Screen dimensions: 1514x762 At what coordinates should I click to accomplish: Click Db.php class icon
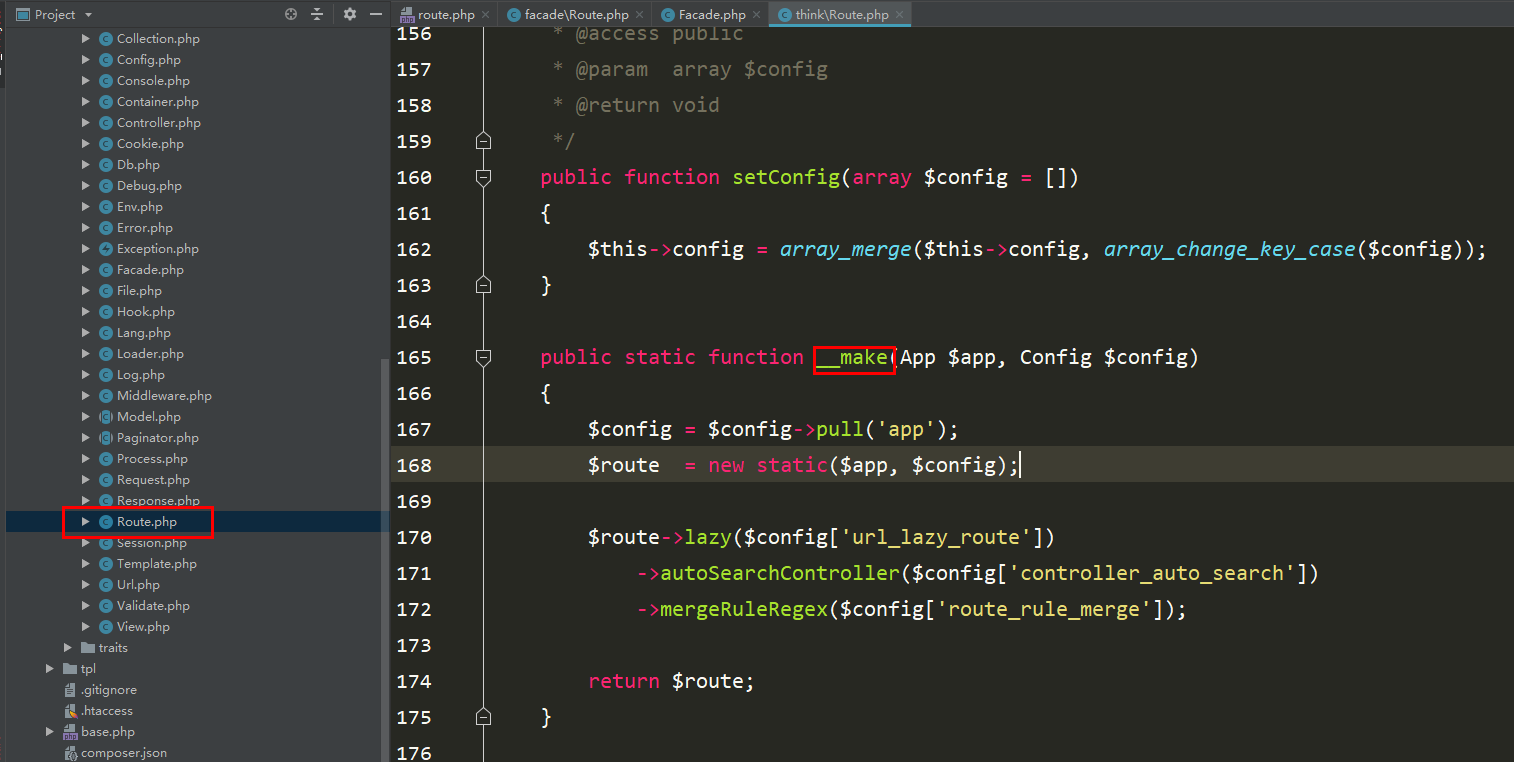click(106, 165)
